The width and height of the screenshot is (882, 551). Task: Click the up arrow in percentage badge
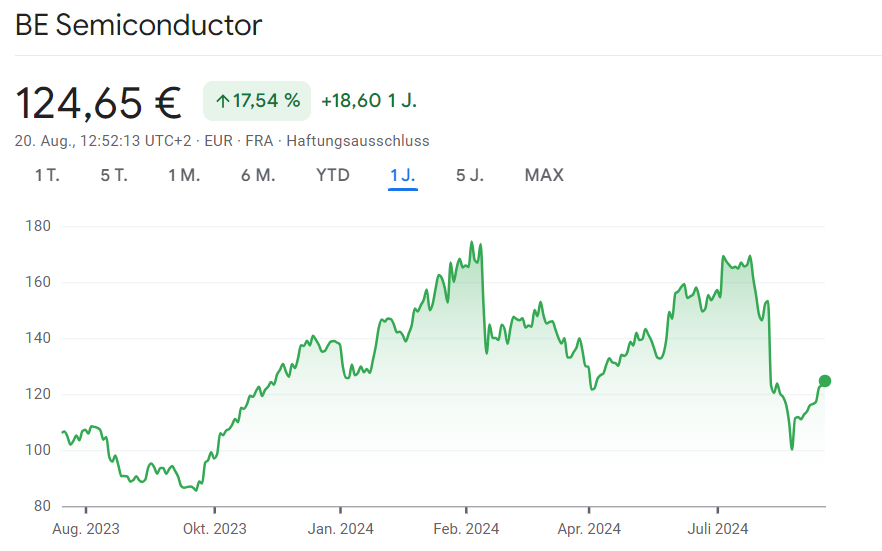223,101
